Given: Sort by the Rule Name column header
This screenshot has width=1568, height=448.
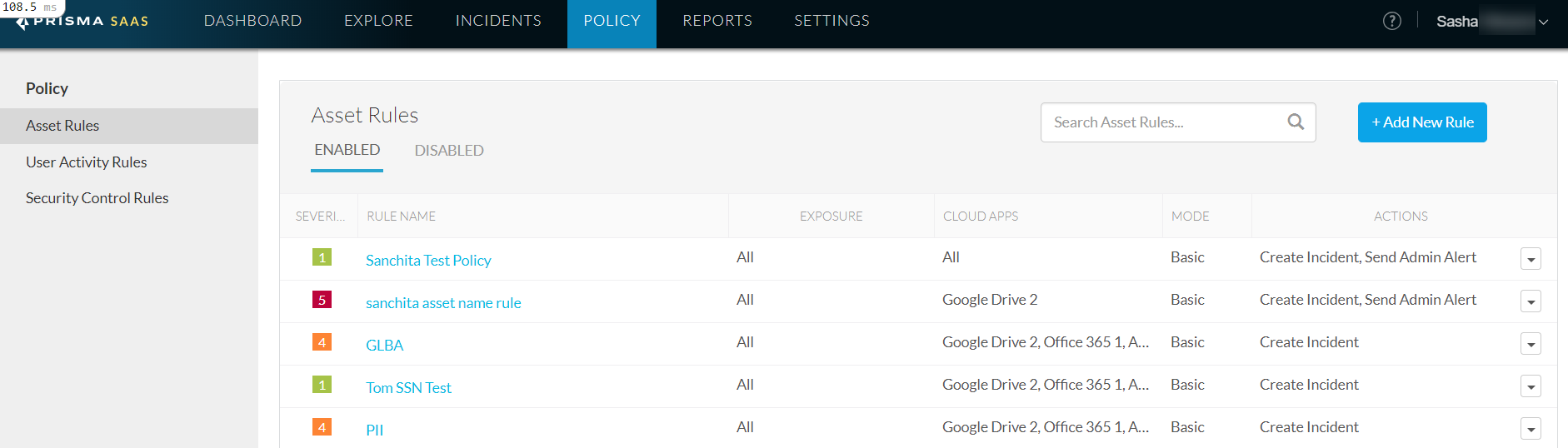Looking at the screenshot, I should [402, 217].
